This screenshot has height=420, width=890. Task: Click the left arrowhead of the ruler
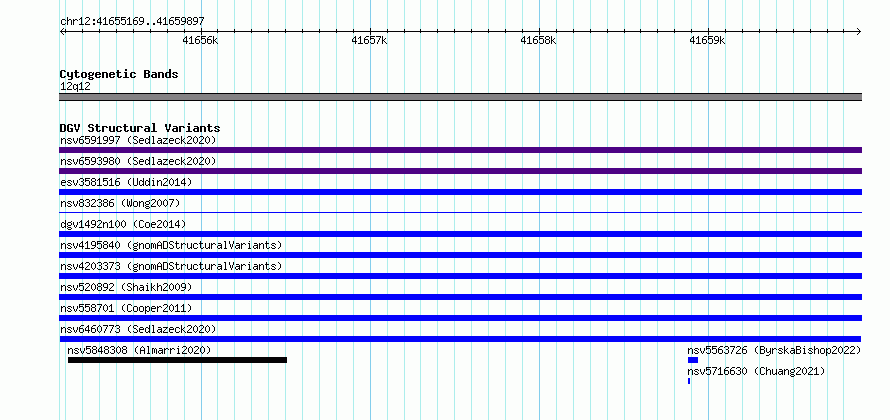[62, 32]
